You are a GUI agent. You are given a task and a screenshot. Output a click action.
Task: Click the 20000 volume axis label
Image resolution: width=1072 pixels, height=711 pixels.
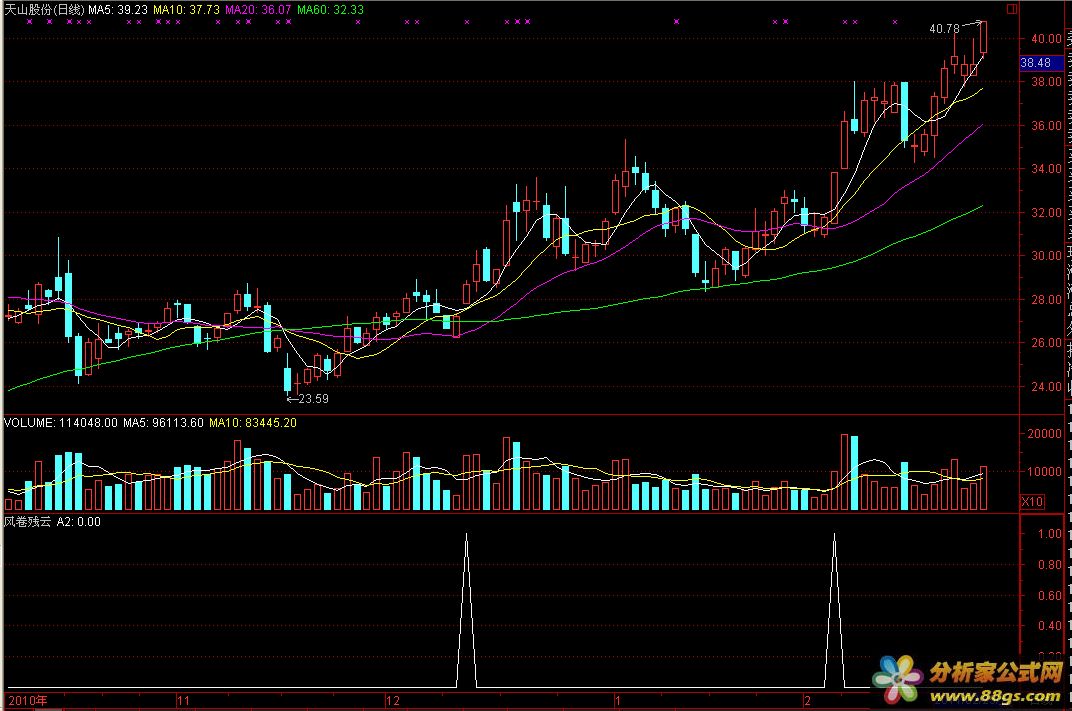[1045, 433]
